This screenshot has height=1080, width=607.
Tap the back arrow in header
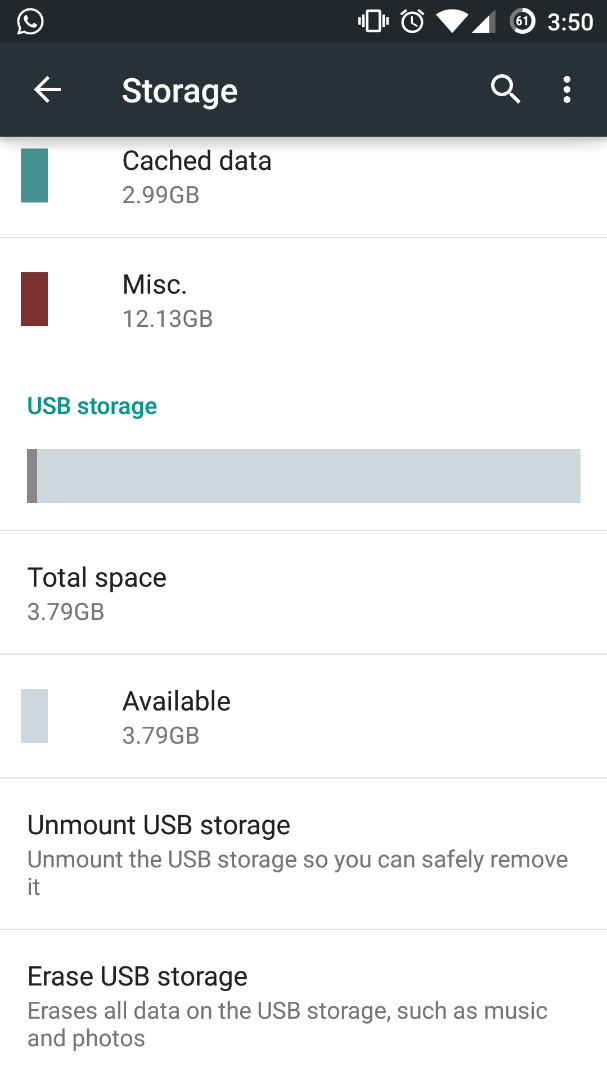tap(47, 90)
